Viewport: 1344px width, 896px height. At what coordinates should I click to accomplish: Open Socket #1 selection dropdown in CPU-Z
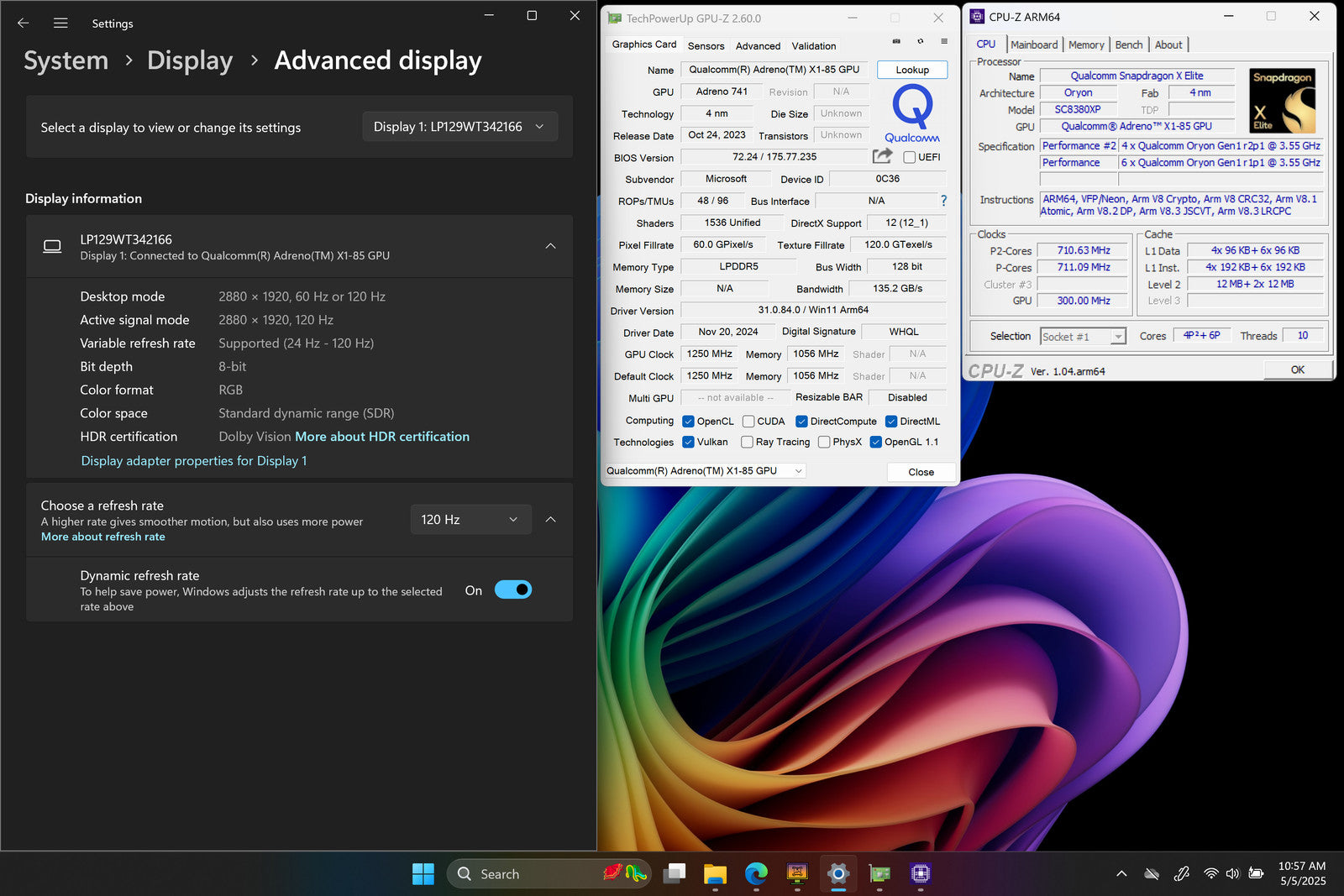(x=1083, y=337)
